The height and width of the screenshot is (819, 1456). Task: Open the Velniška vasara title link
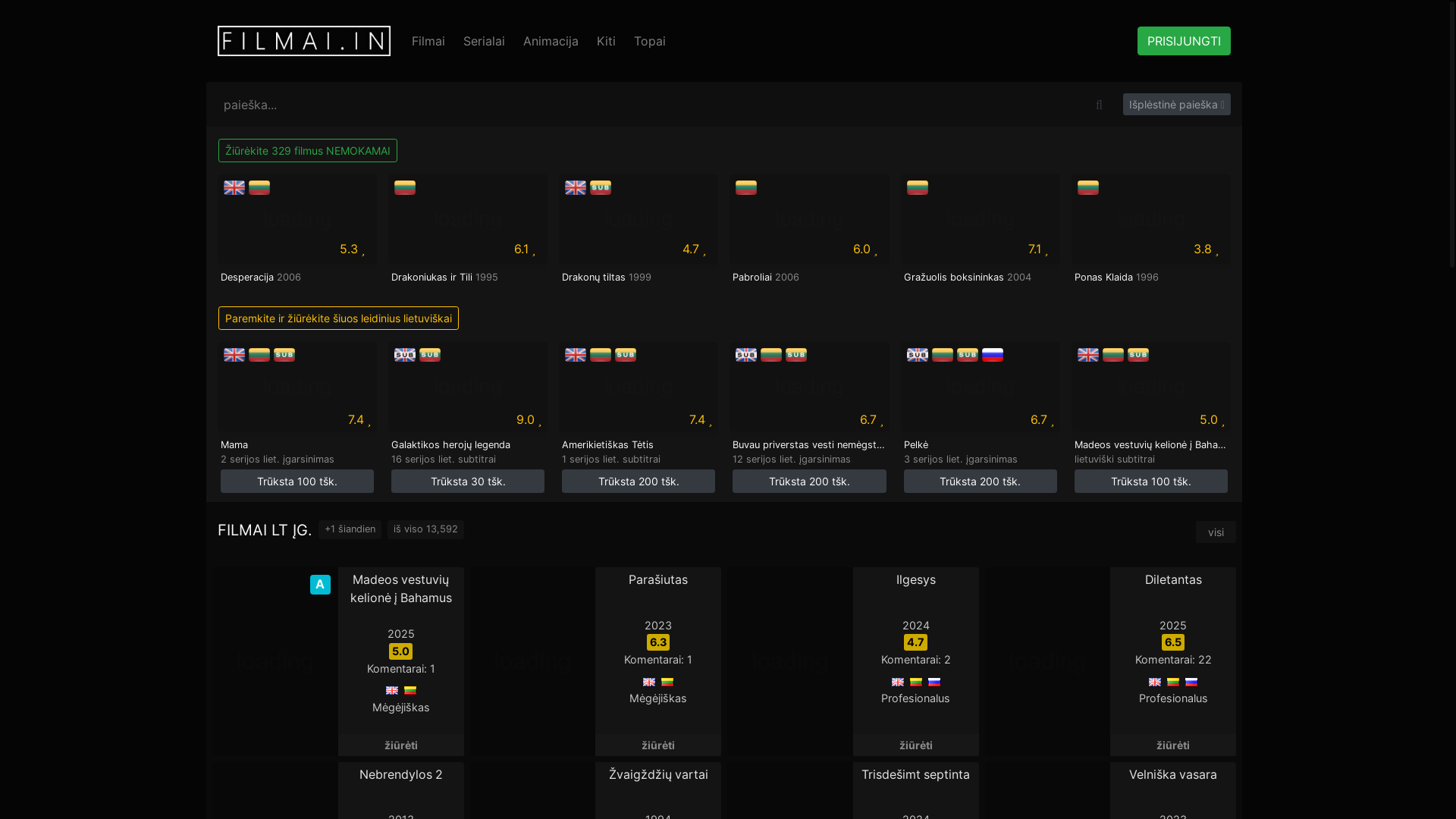tap(1173, 775)
